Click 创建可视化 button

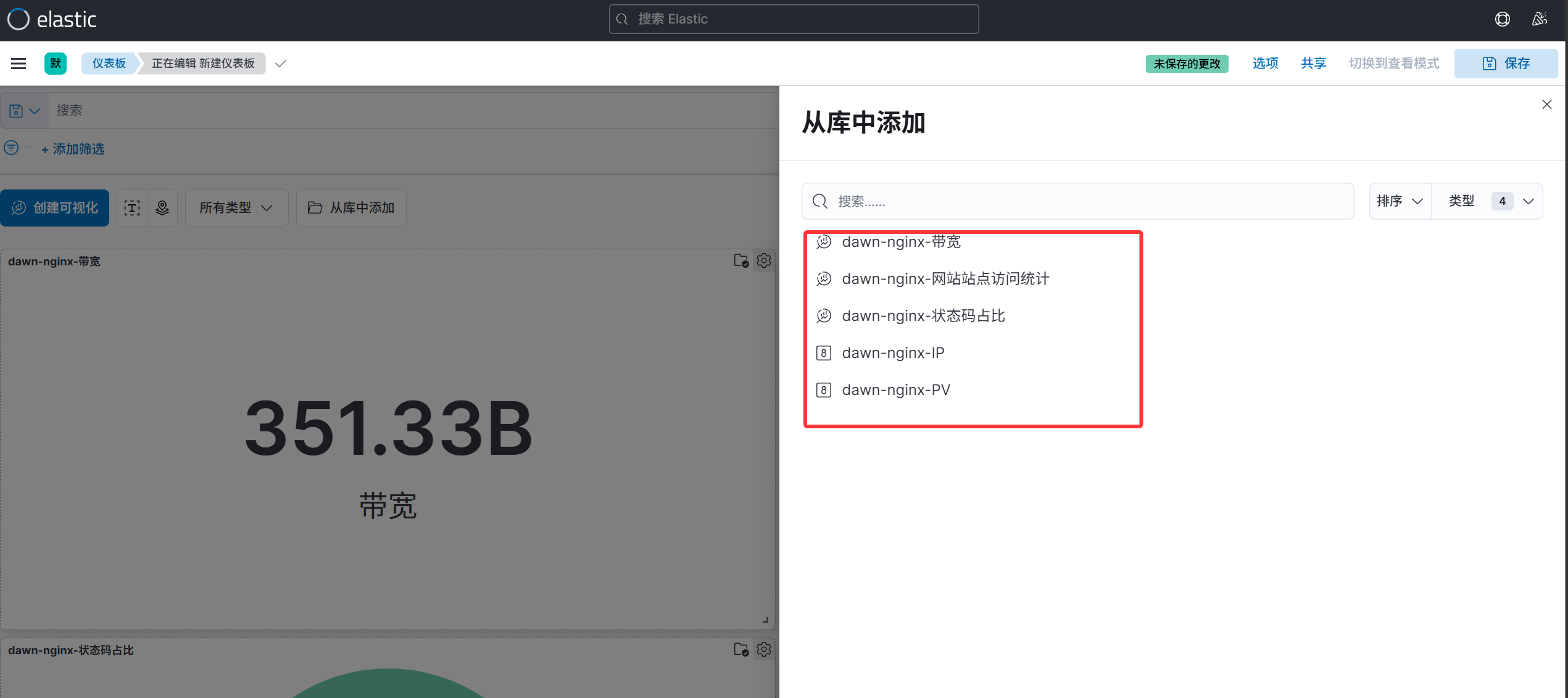tap(55, 208)
